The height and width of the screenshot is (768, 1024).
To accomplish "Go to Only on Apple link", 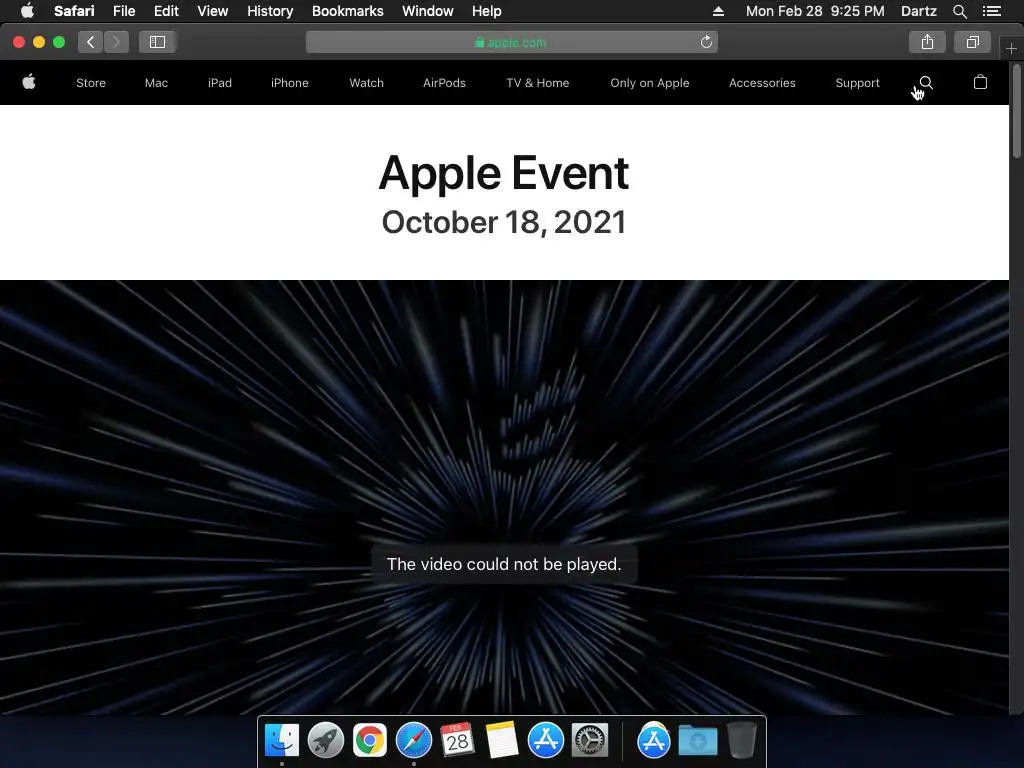I will (x=650, y=83).
